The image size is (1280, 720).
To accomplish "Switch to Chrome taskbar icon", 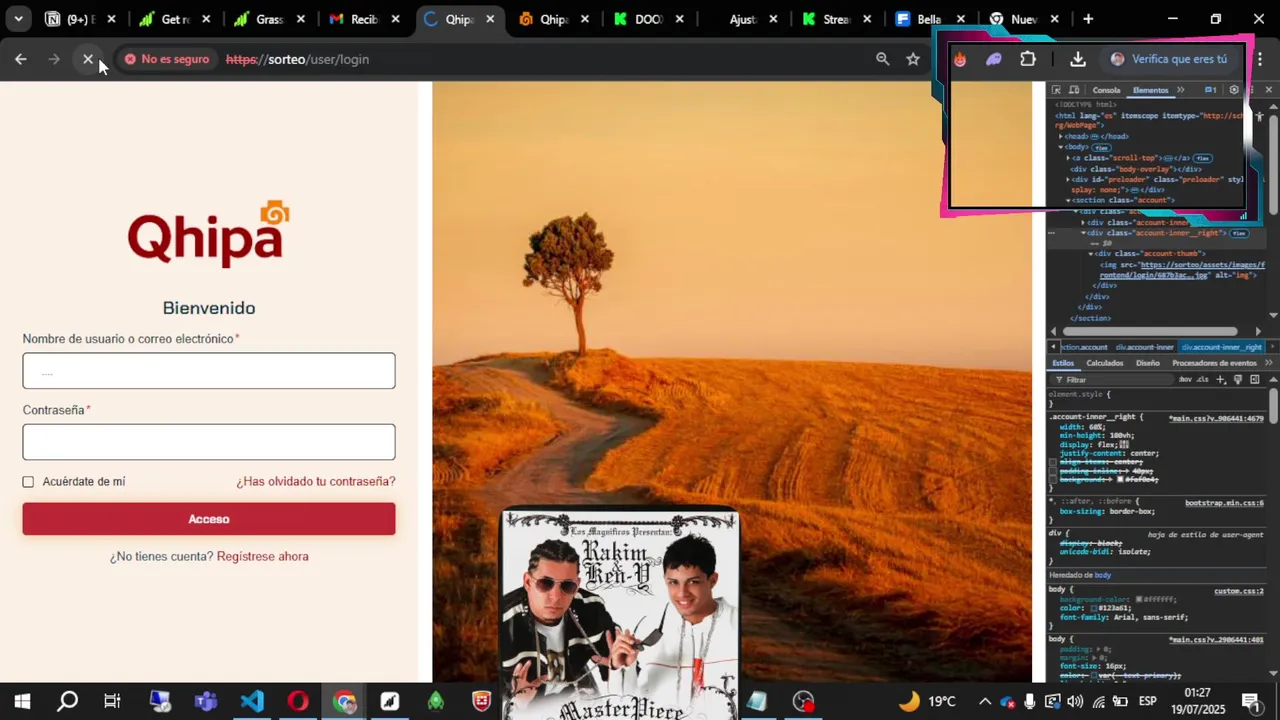I will (344, 701).
